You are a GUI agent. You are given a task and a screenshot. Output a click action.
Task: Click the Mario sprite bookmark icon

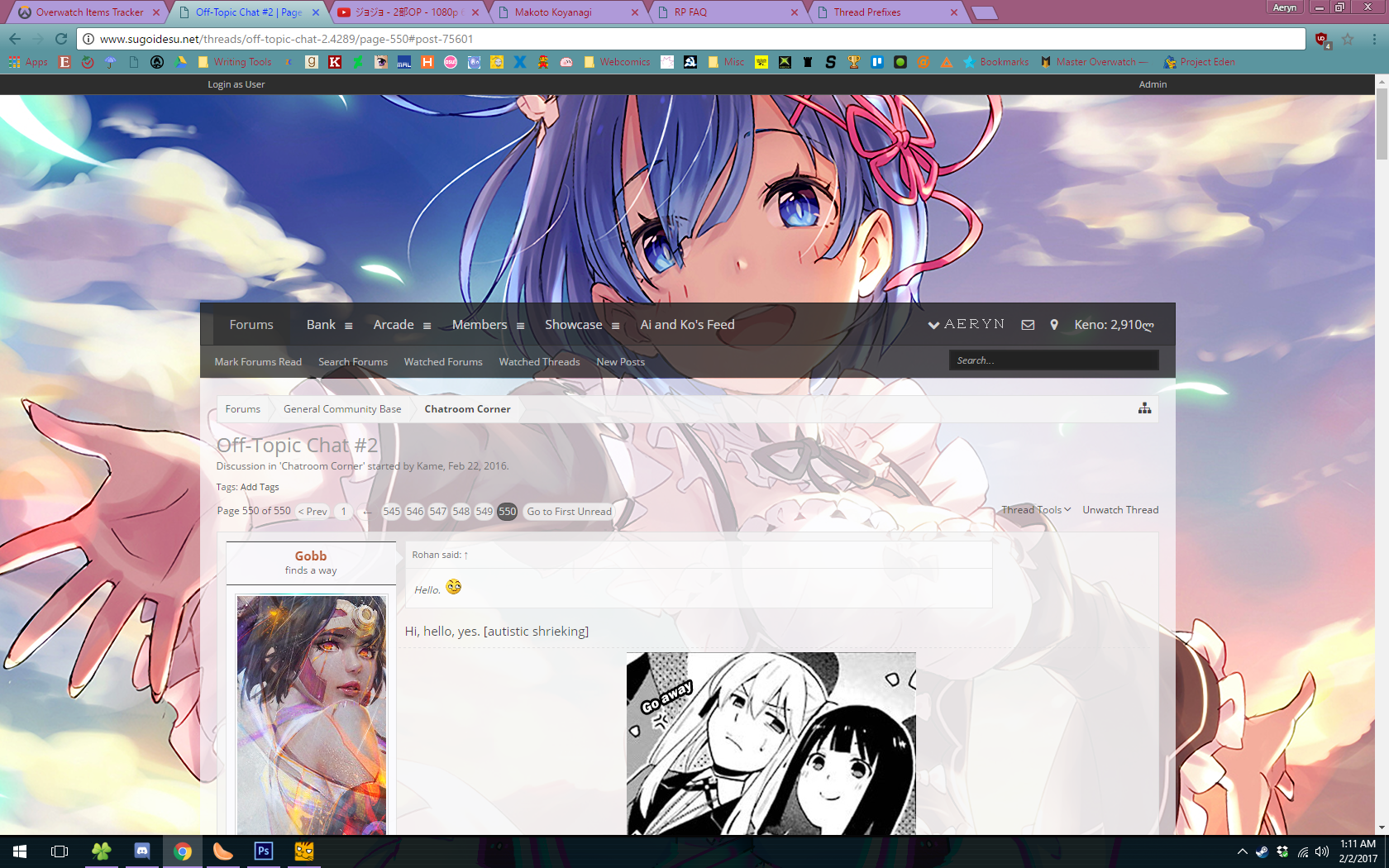pos(543,62)
